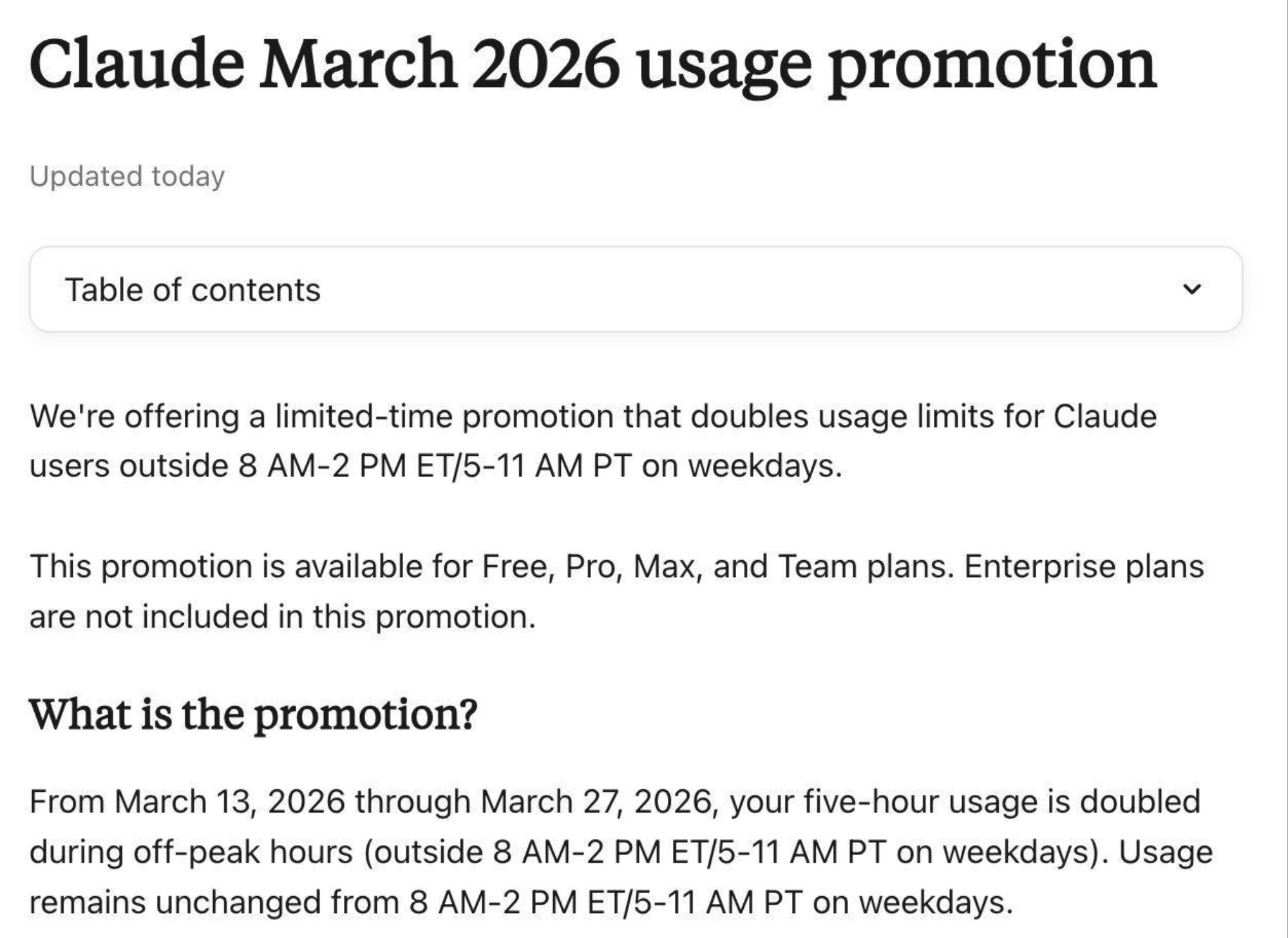Open the Table of contents box label
Viewport: 1288px width, 938px height.
tap(192, 290)
